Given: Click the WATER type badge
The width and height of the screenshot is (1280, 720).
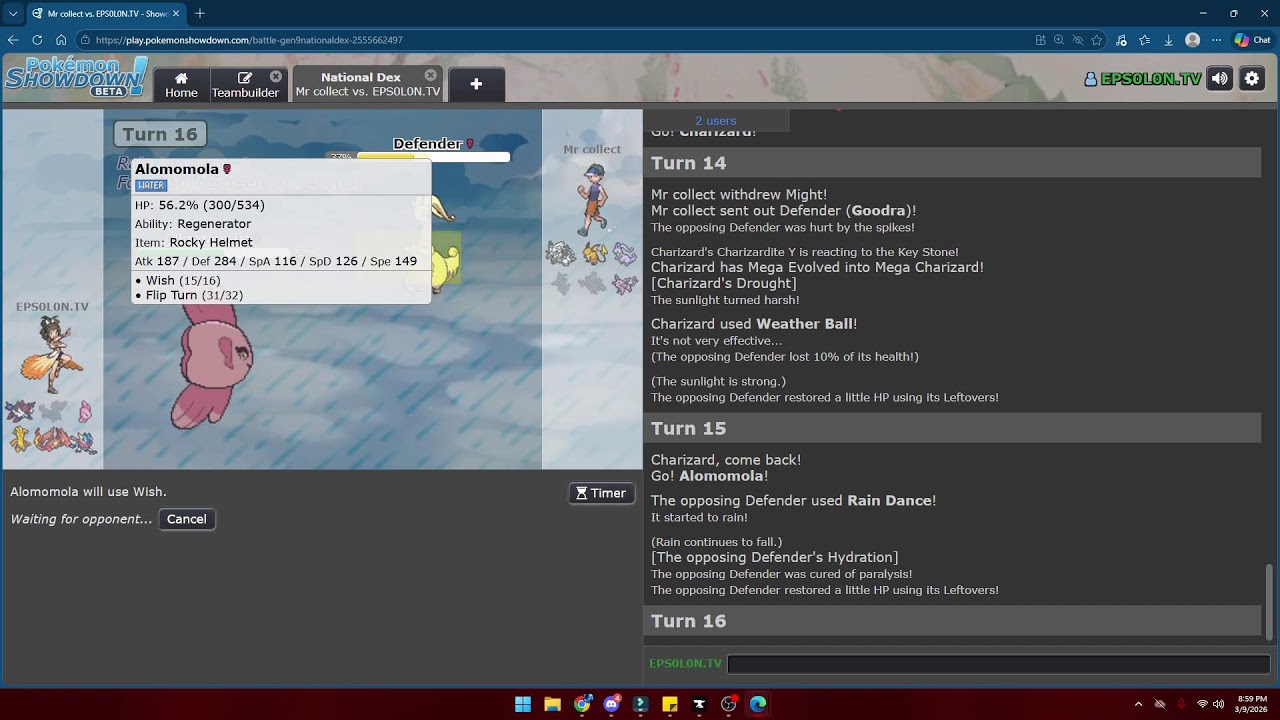Looking at the screenshot, I should [151, 186].
